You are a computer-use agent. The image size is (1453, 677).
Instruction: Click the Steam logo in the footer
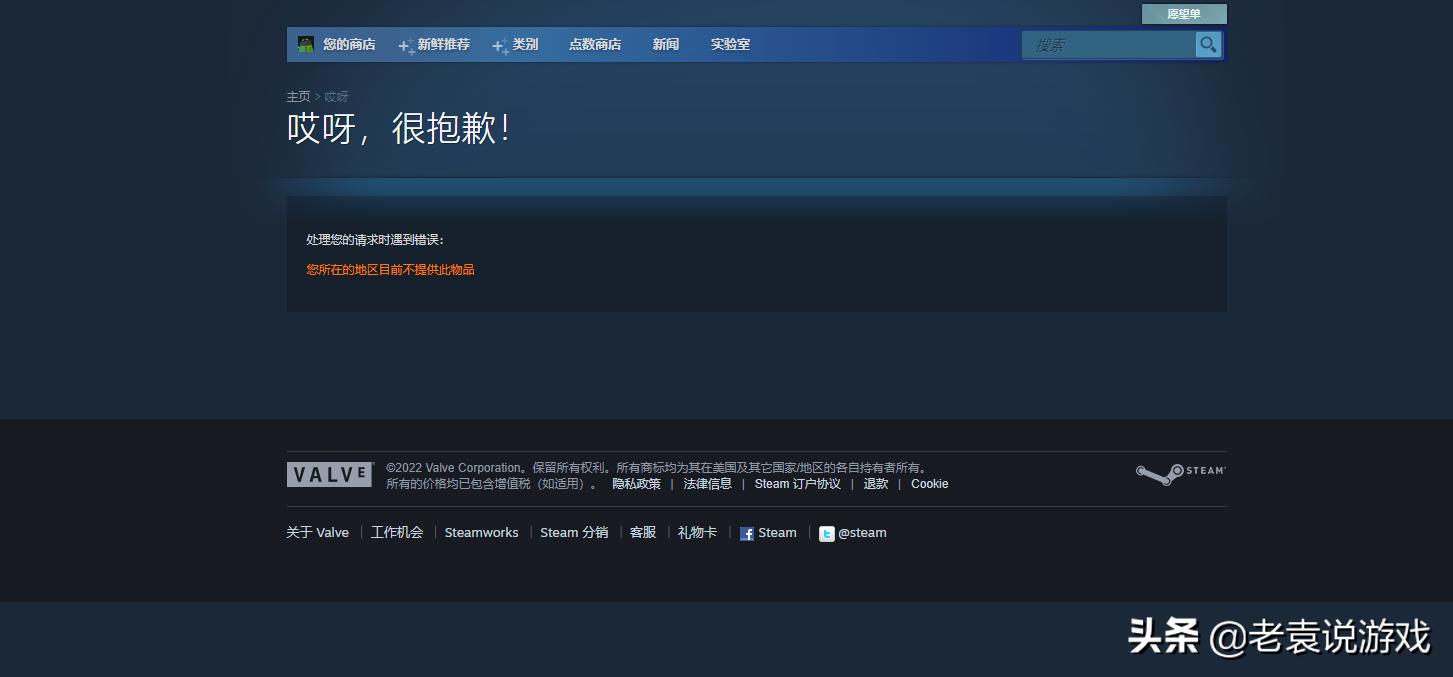coord(1180,472)
